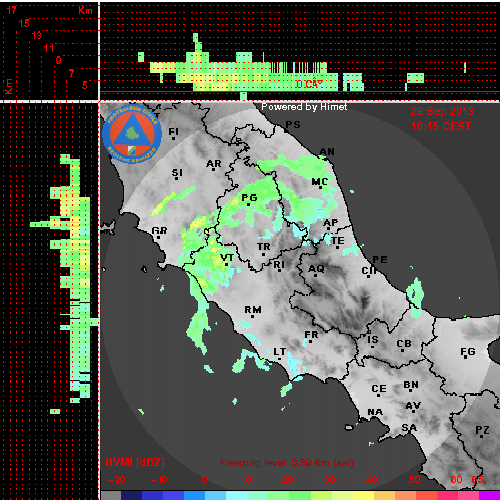Click the '50' value on the dBZ scale

tap(415, 480)
